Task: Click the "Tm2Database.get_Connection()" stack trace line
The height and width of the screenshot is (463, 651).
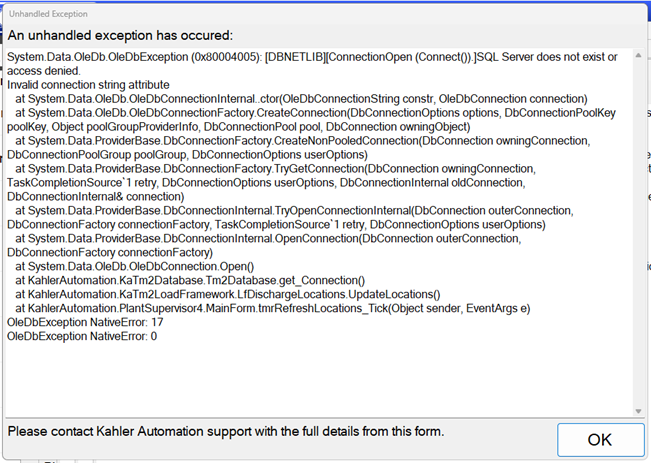Action: coord(190,281)
